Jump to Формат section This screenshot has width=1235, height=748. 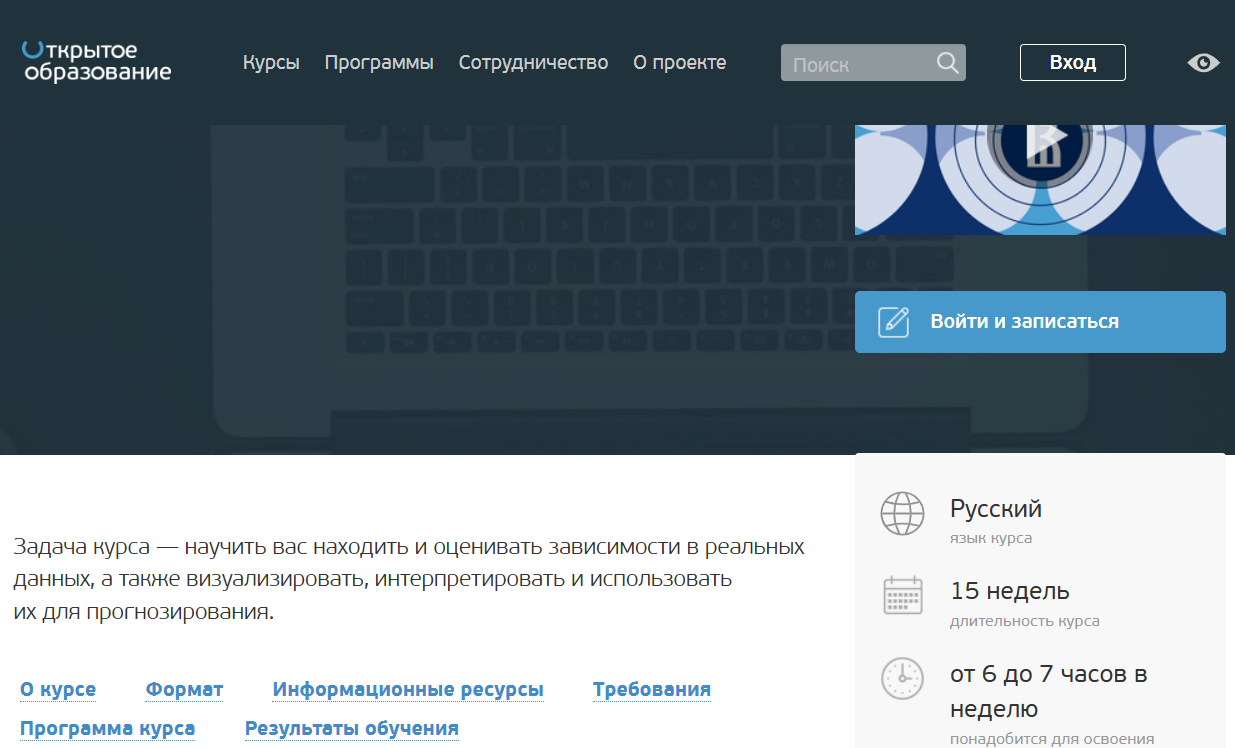pos(184,690)
